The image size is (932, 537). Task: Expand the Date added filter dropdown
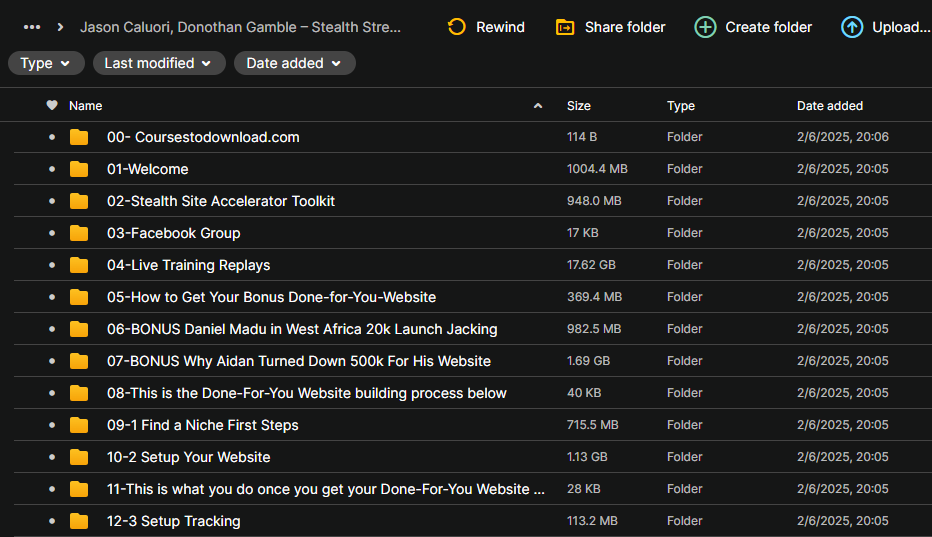coord(294,63)
